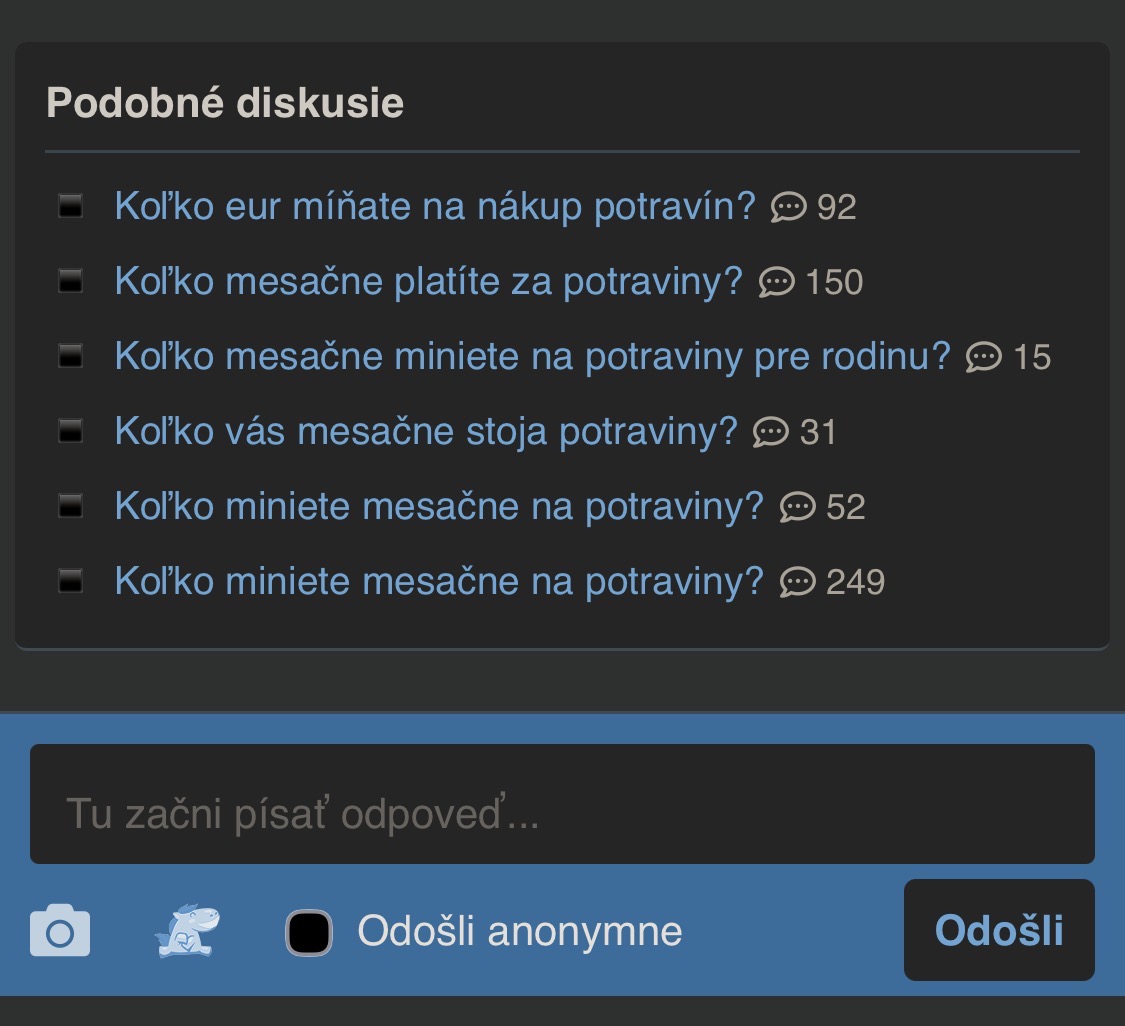1125x1026 pixels.
Task: Enable the Odošli anonymne checkbox
Action: click(309, 932)
